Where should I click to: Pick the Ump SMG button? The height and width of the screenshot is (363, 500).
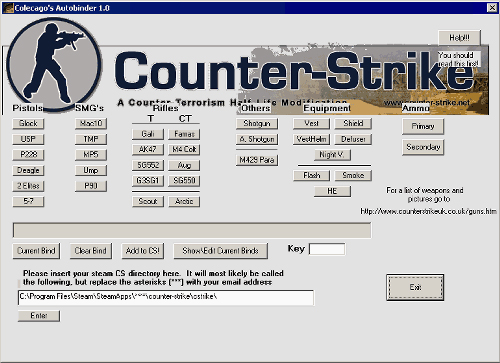91,170
